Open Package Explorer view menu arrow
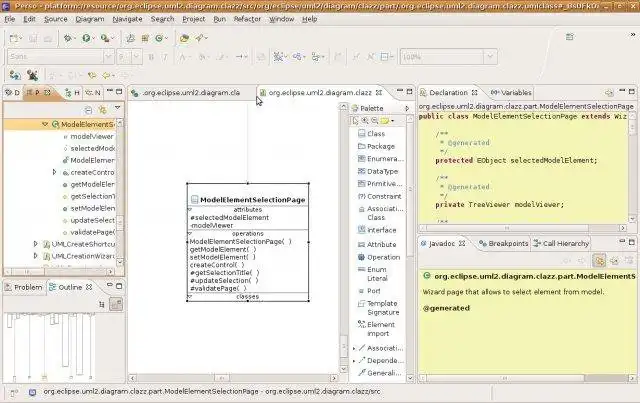The width and height of the screenshot is (640, 403). pos(118,108)
